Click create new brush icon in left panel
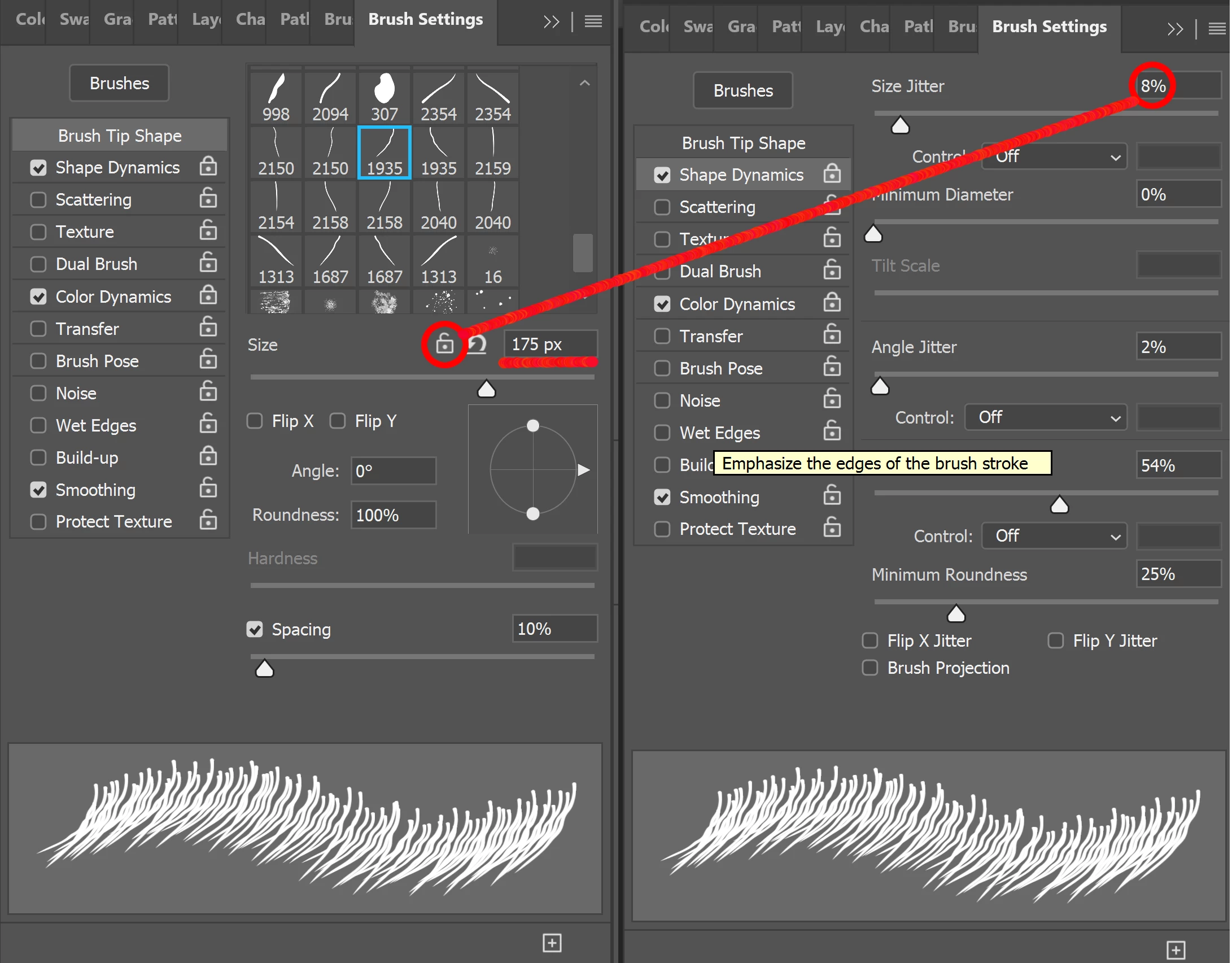 coord(552,942)
